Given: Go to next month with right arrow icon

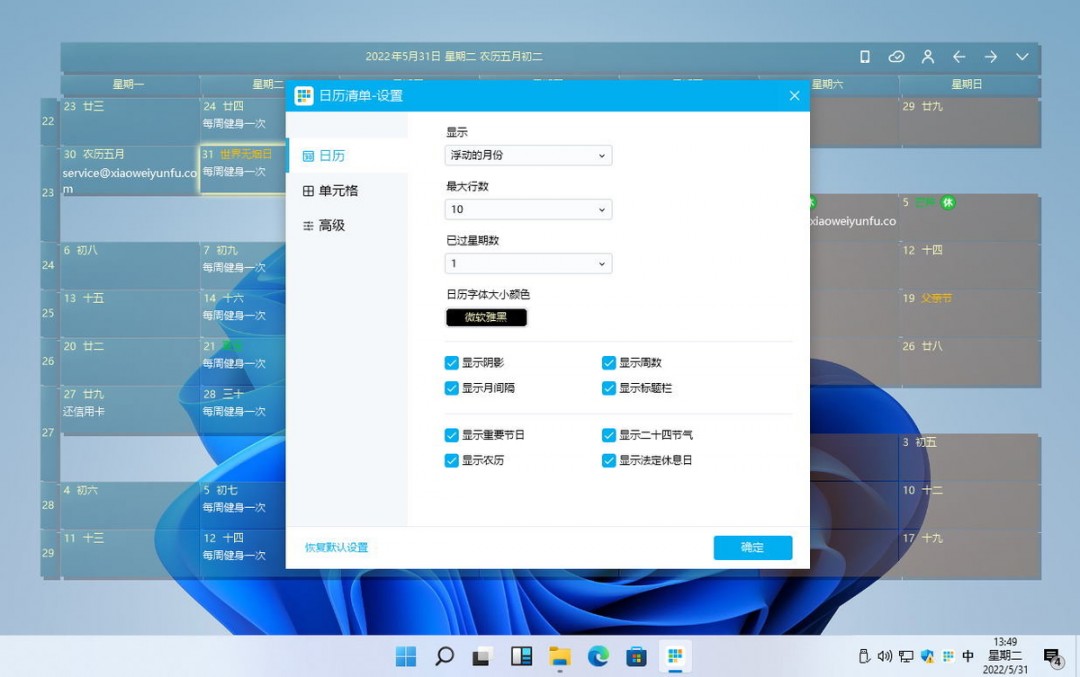Looking at the screenshot, I should 991,57.
